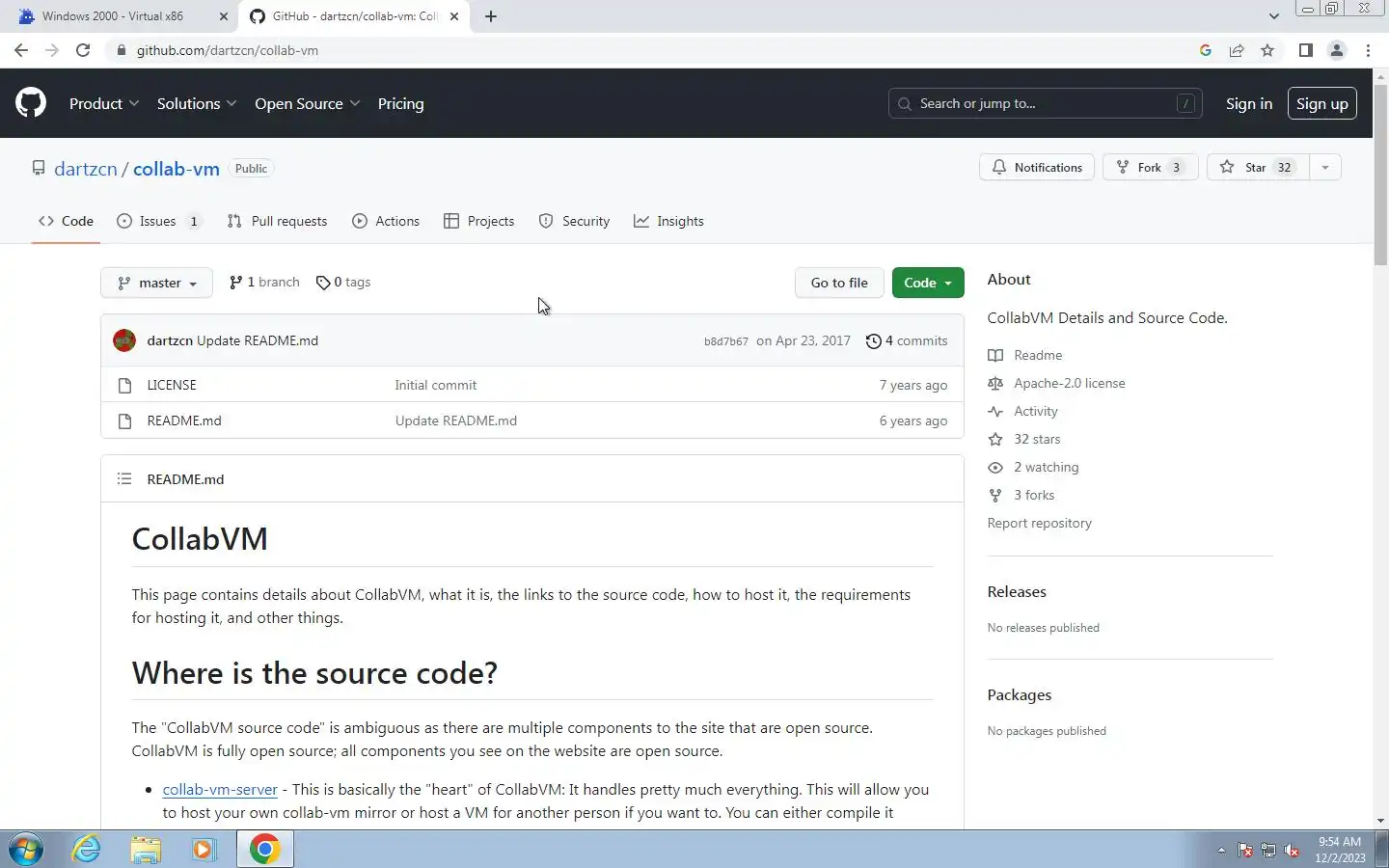Open the tab search chevron in Chrome
The image size is (1389, 868).
pyautogui.click(x=1273, y=16)
